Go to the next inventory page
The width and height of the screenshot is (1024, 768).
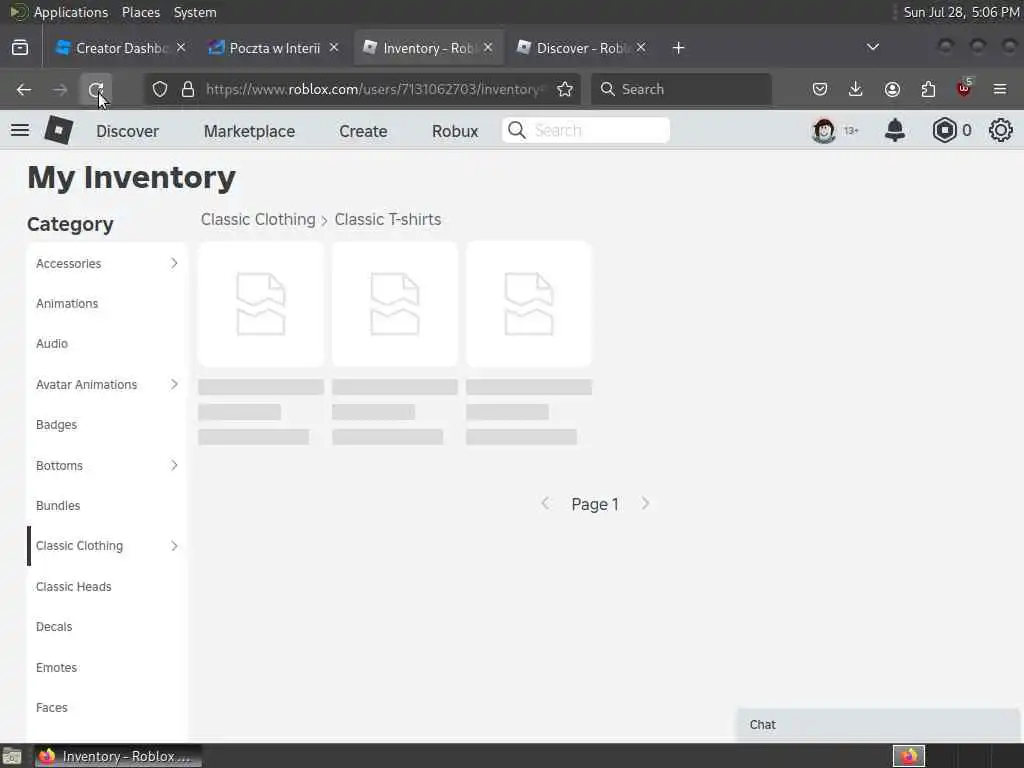tap(645, 504)
